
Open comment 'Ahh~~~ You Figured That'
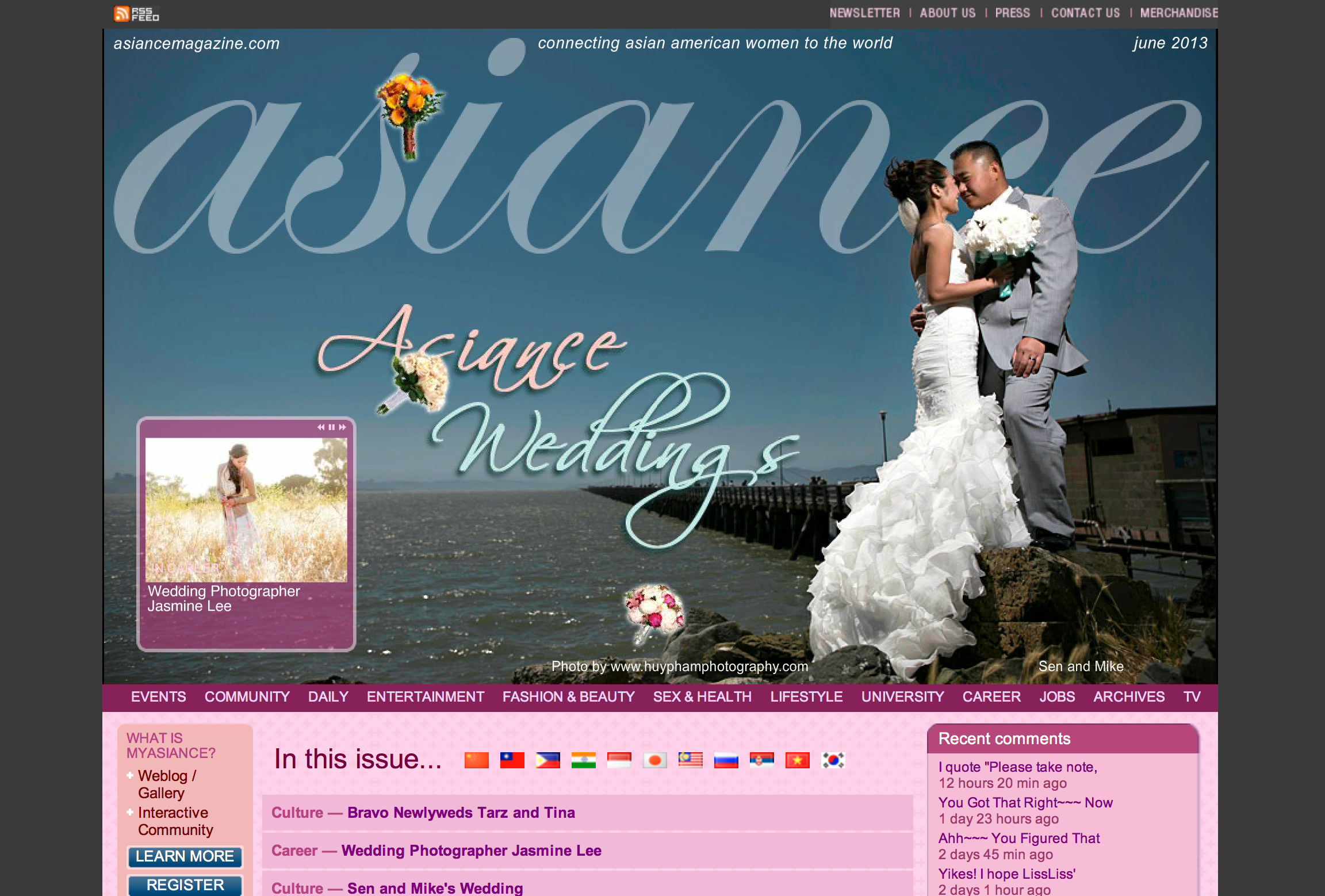point(1019,838)
